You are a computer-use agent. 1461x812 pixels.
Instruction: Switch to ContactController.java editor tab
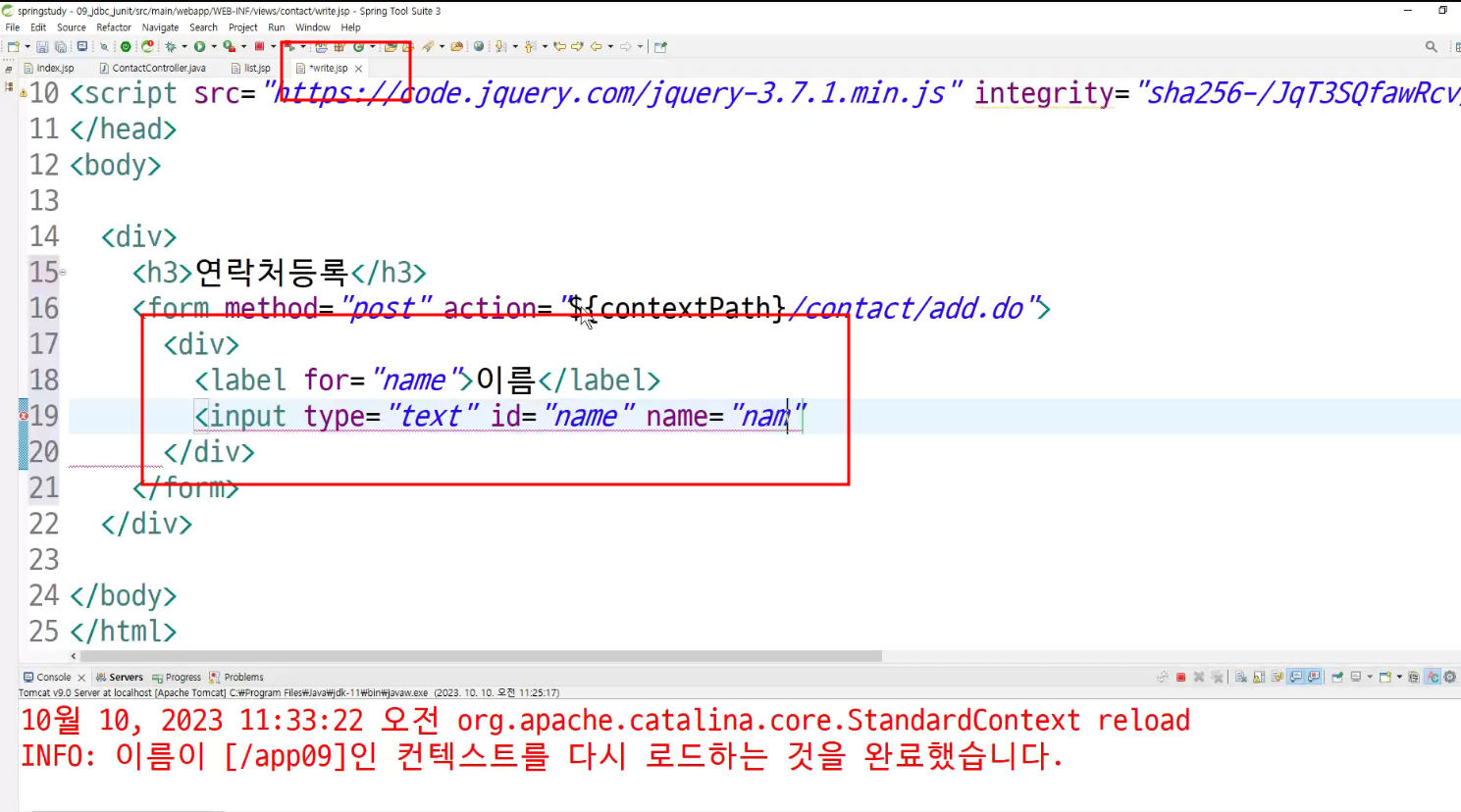pyautogui.click(x=155, y=68)
